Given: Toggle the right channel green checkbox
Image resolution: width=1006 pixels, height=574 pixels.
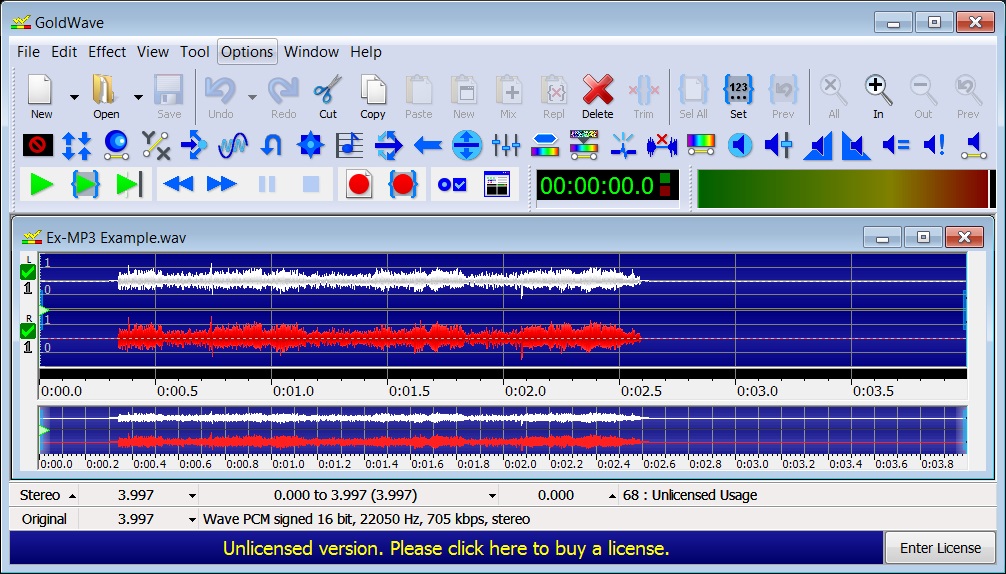Looking at the screenshot, I should 28,331.
